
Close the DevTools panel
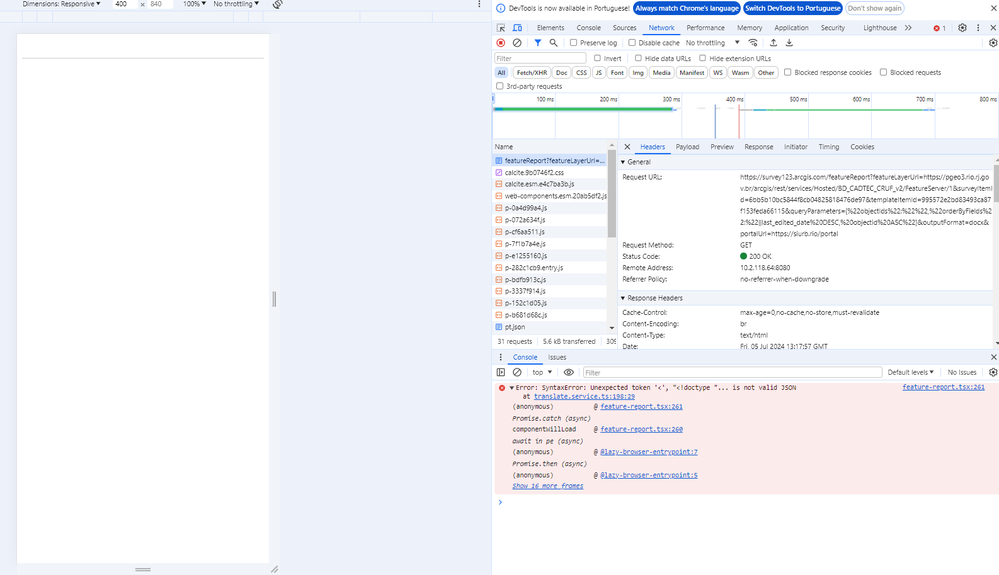tap(993, 28)
